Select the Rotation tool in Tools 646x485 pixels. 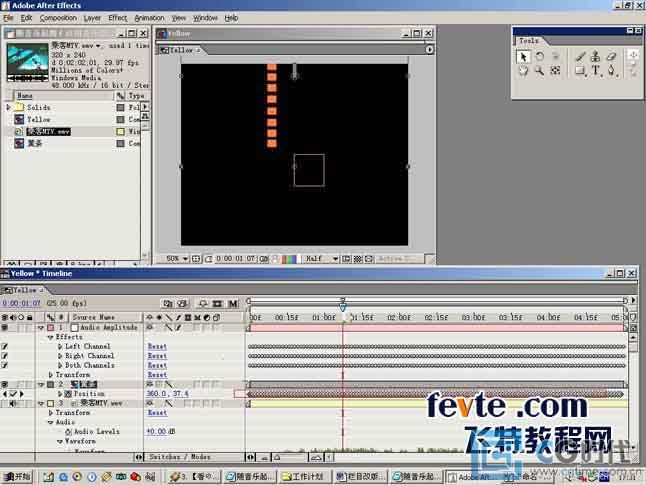coord(540,56)
